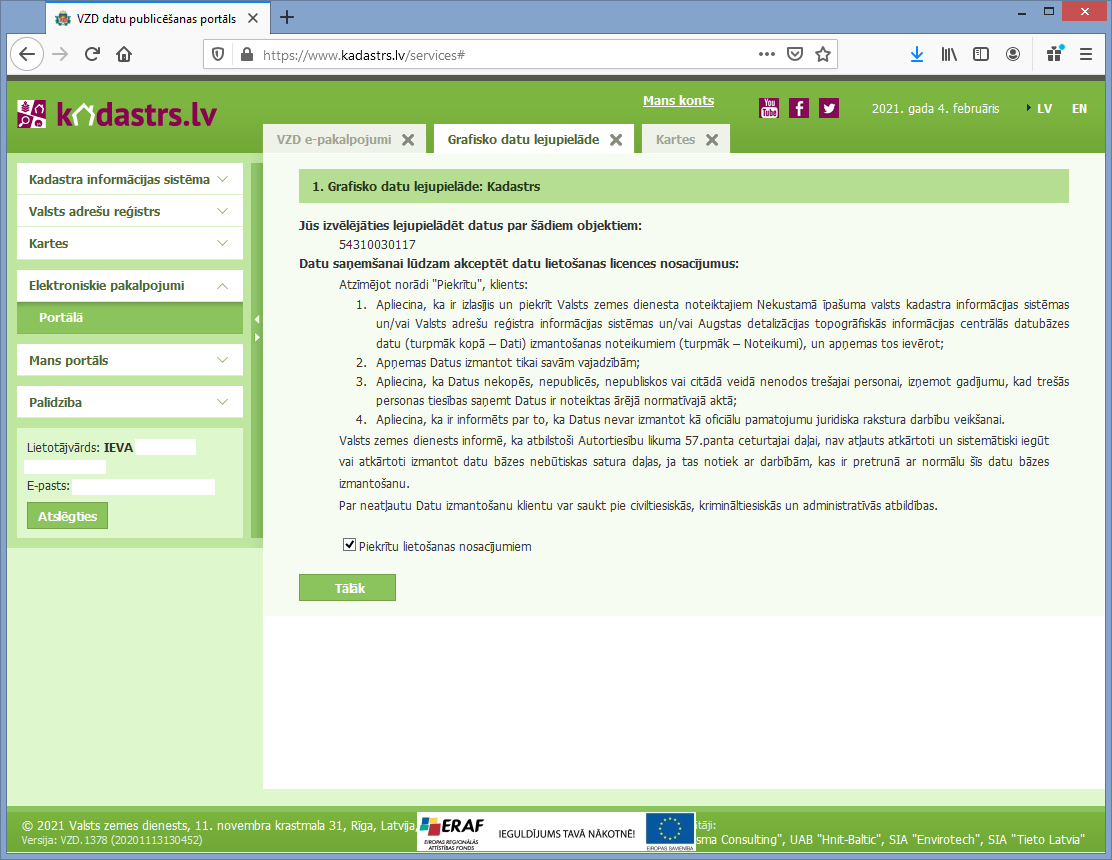This screenshot has height=860, width=1112.
Task: Open Firefox hamburger menu
Action: (x=1085, y=55)
